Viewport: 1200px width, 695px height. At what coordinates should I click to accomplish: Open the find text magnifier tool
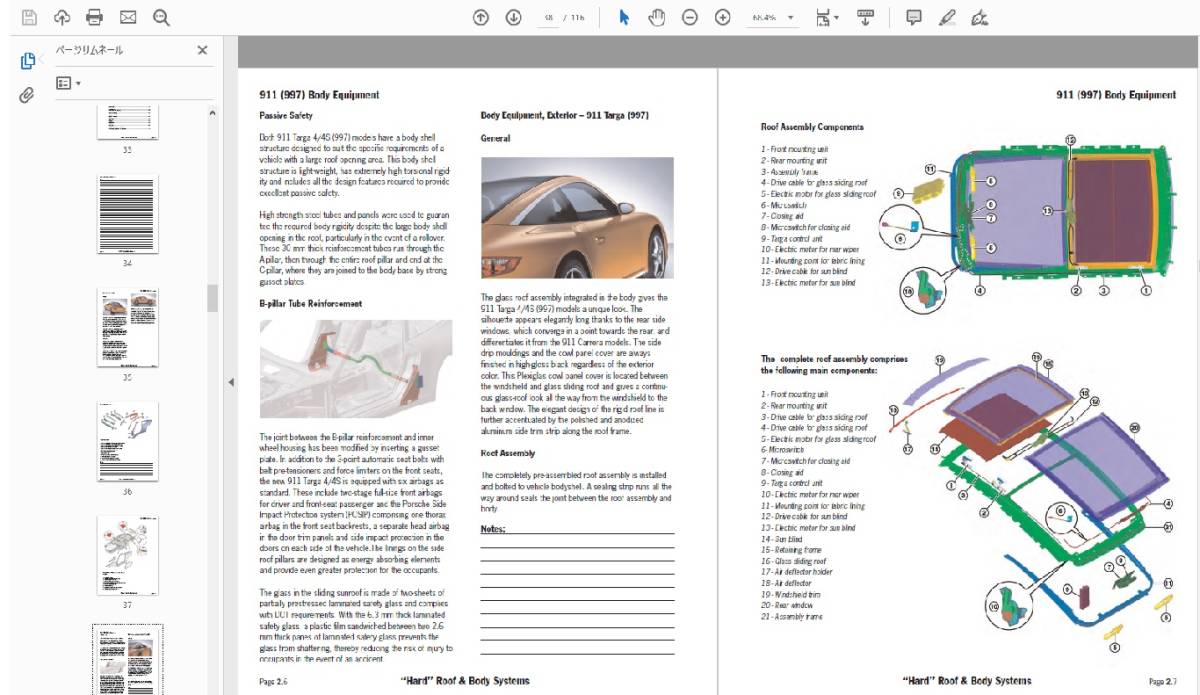point(161,17)
